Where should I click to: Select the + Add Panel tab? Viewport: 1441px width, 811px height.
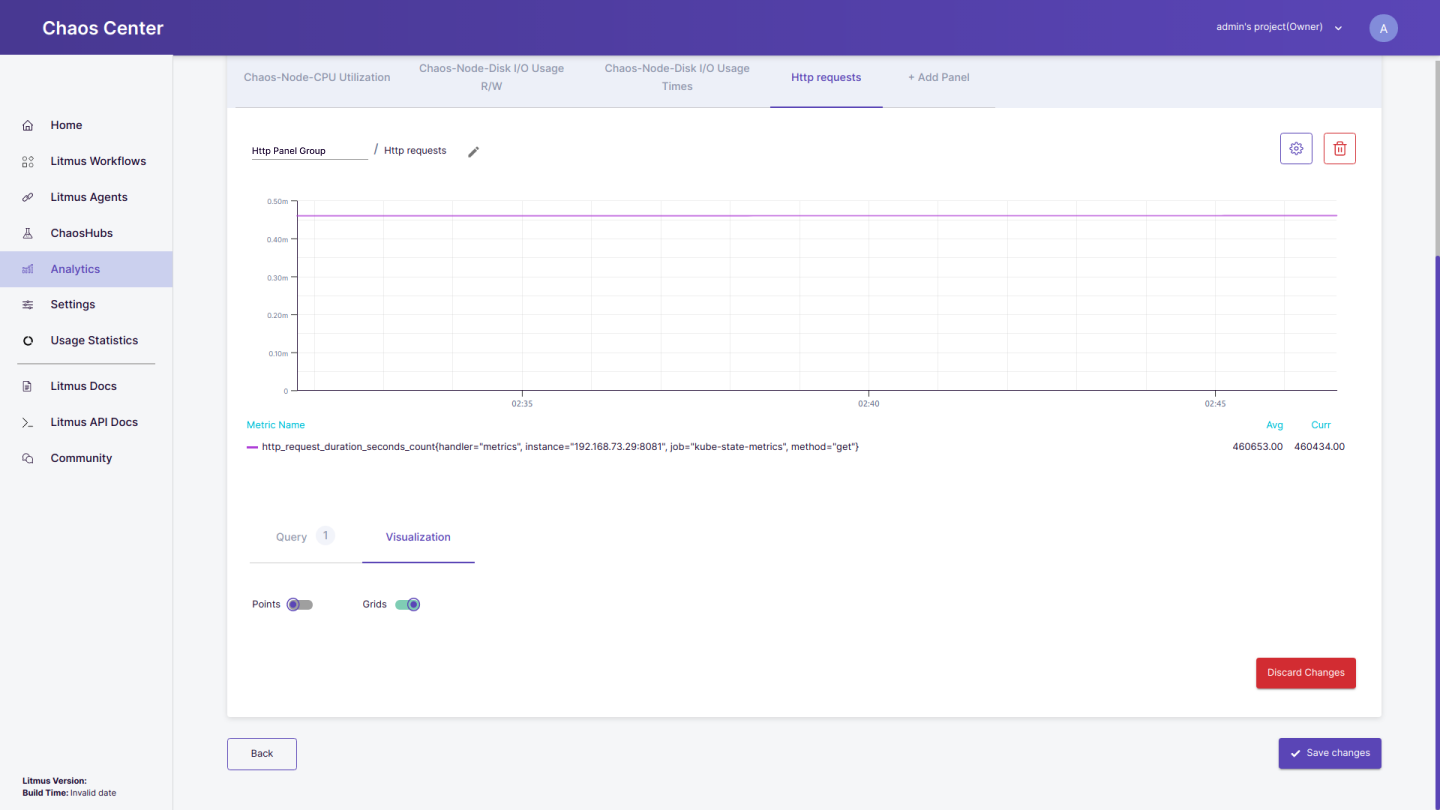tap(938, 77)
